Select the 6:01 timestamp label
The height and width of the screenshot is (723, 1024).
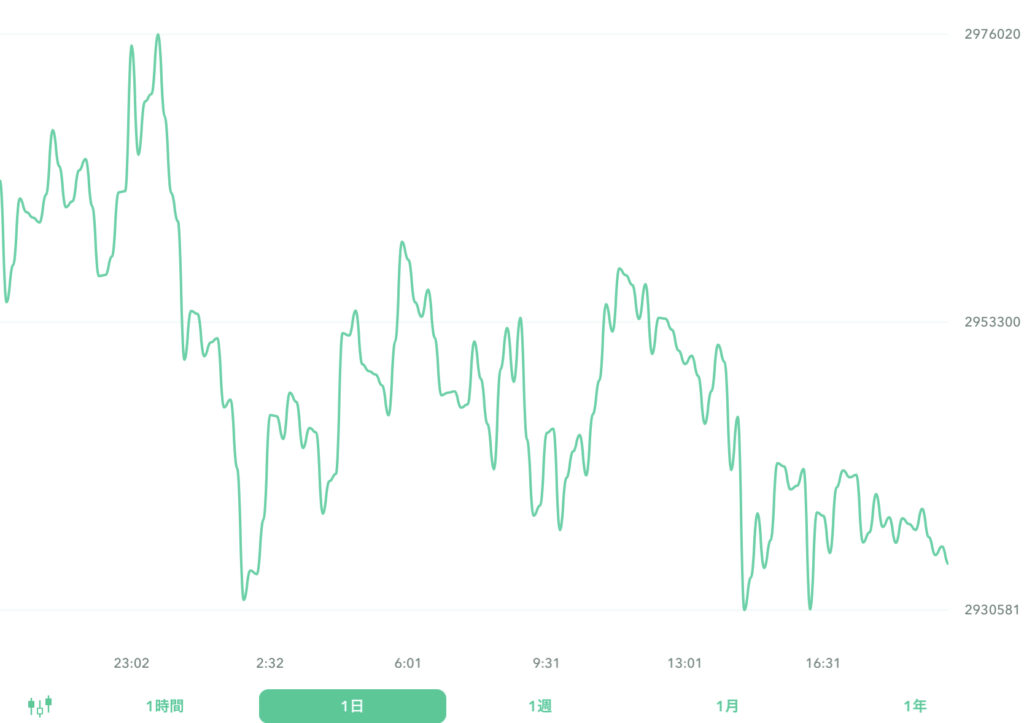coord(410,662)
